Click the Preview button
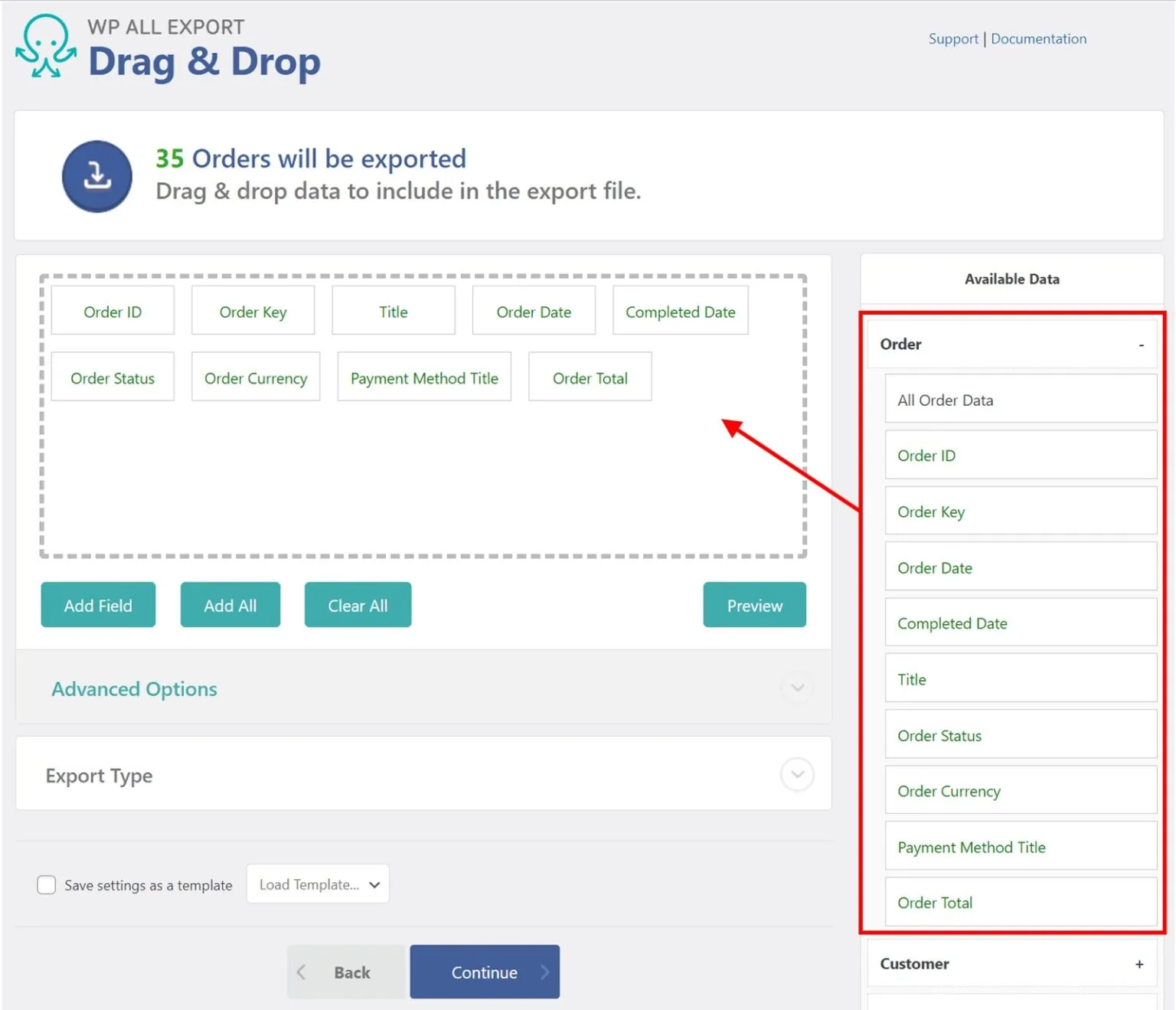Screen dimensions: 1176x1010 point(754,605)
